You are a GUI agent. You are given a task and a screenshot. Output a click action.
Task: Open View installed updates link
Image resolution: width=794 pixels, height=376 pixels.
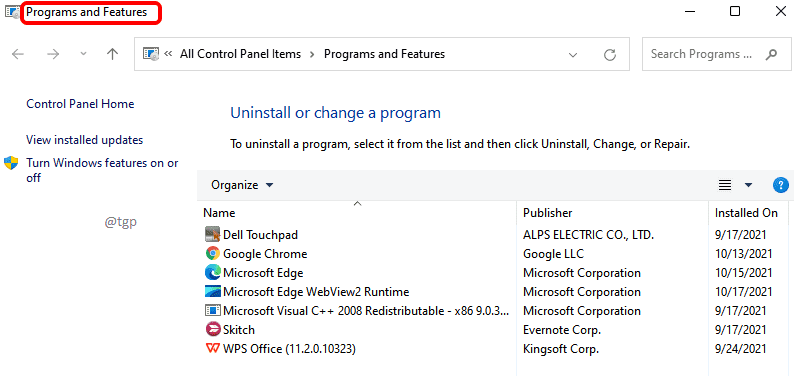click(85, 140)
